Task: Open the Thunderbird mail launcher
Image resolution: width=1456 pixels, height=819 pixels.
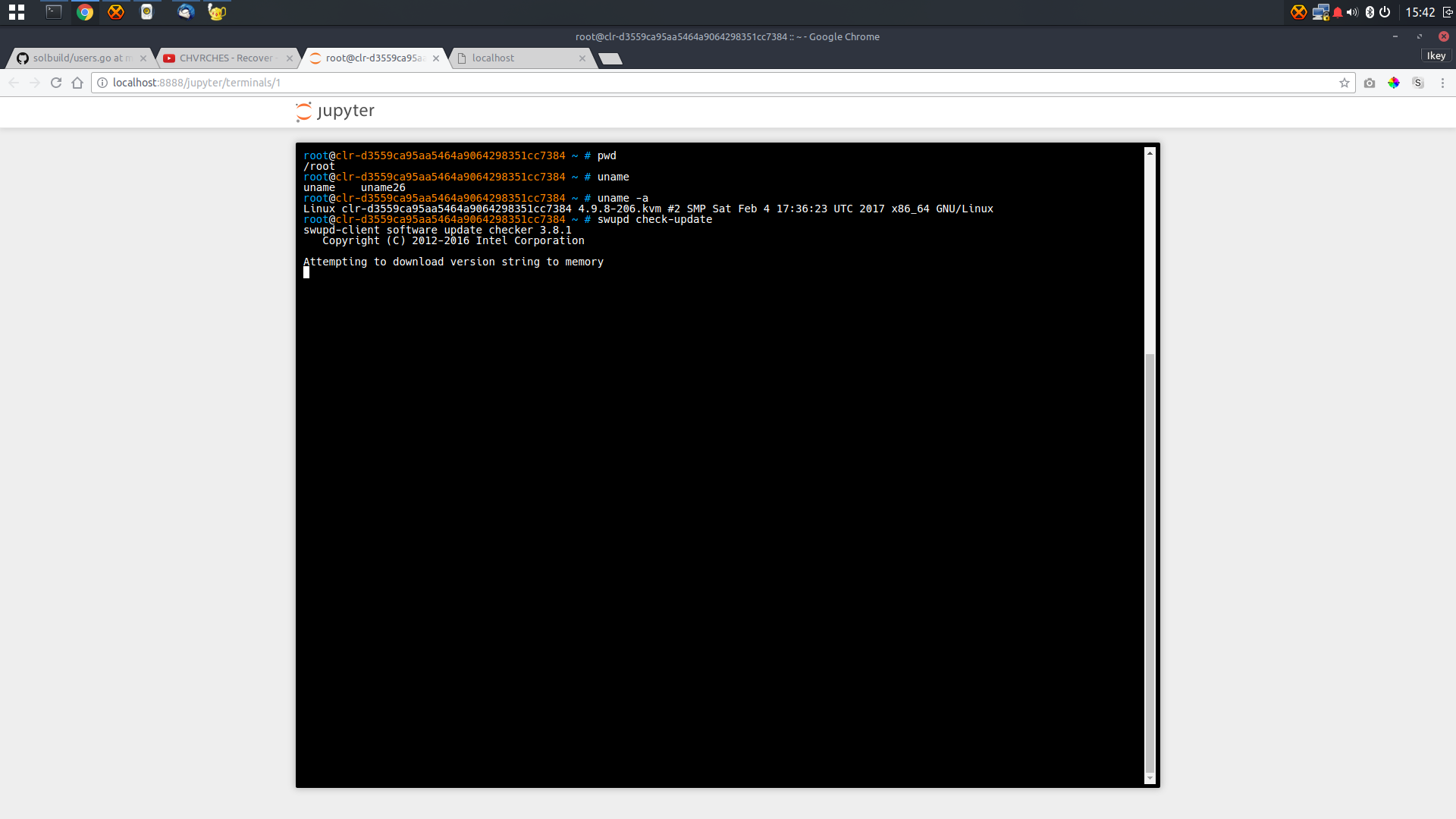Action: (x=185, y=12)
